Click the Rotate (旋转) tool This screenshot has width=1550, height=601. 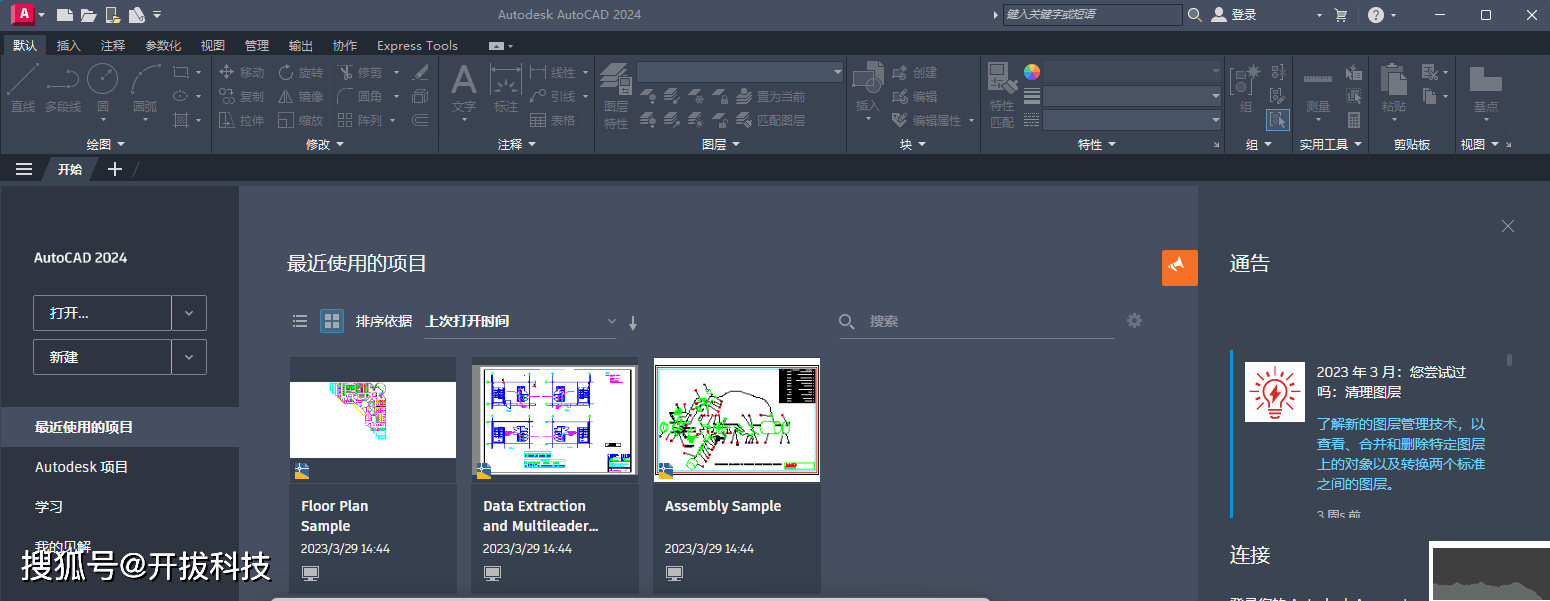coord(301,72)
